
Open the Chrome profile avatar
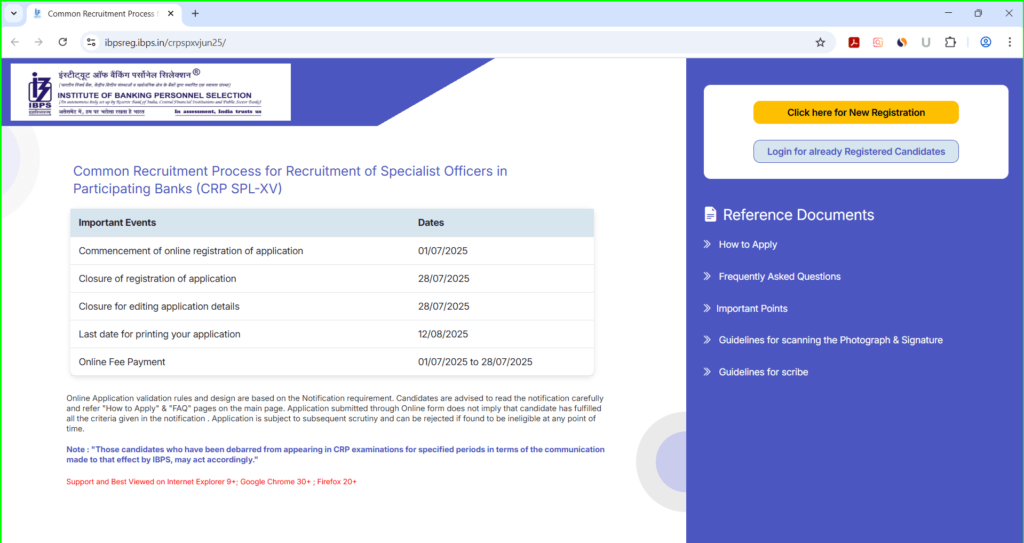coord(985,42)
